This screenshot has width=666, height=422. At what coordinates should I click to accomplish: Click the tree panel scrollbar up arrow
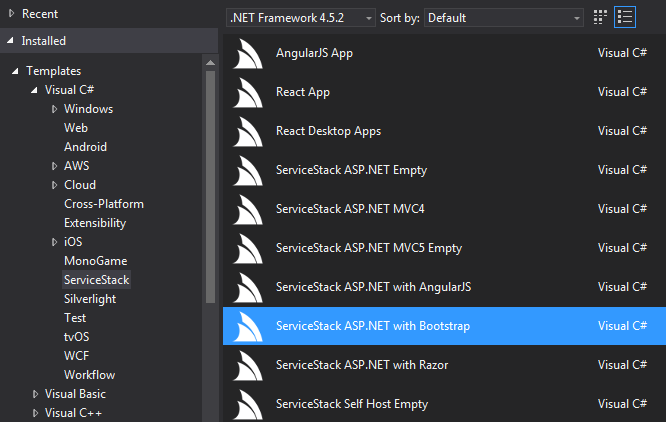point(210,63)
